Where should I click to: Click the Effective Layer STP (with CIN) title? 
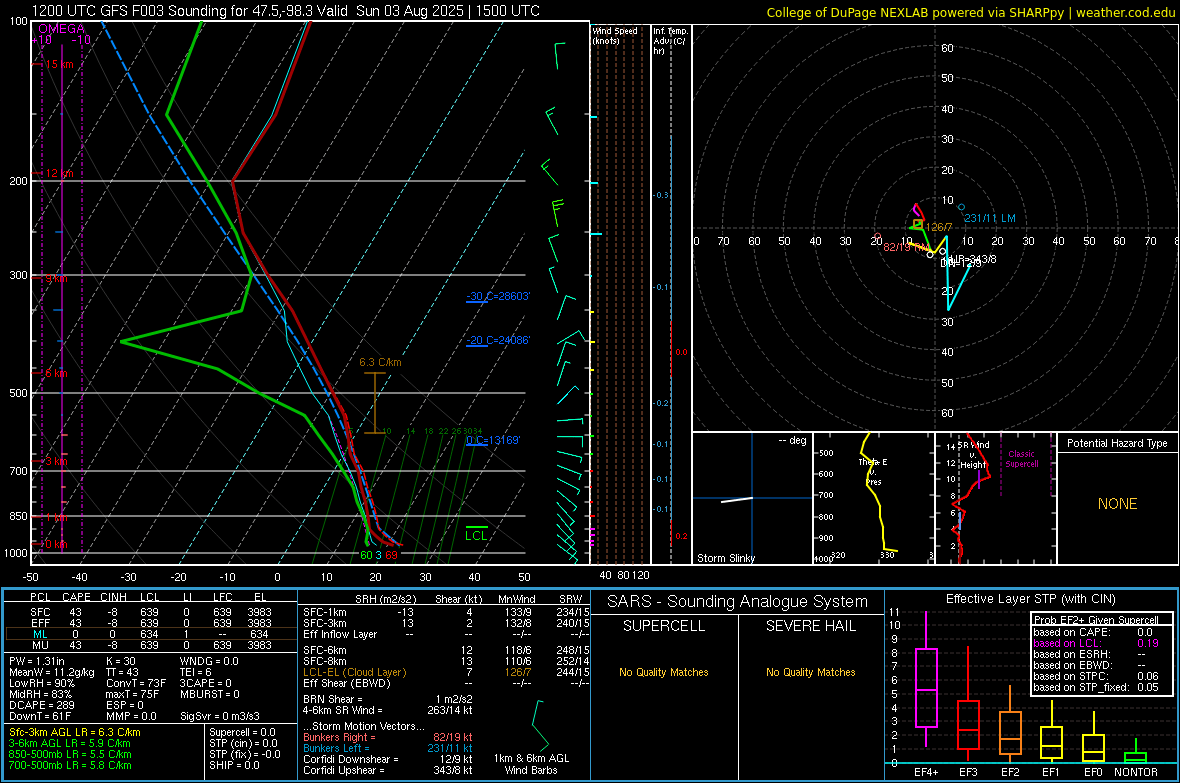tap(1030, 599)
